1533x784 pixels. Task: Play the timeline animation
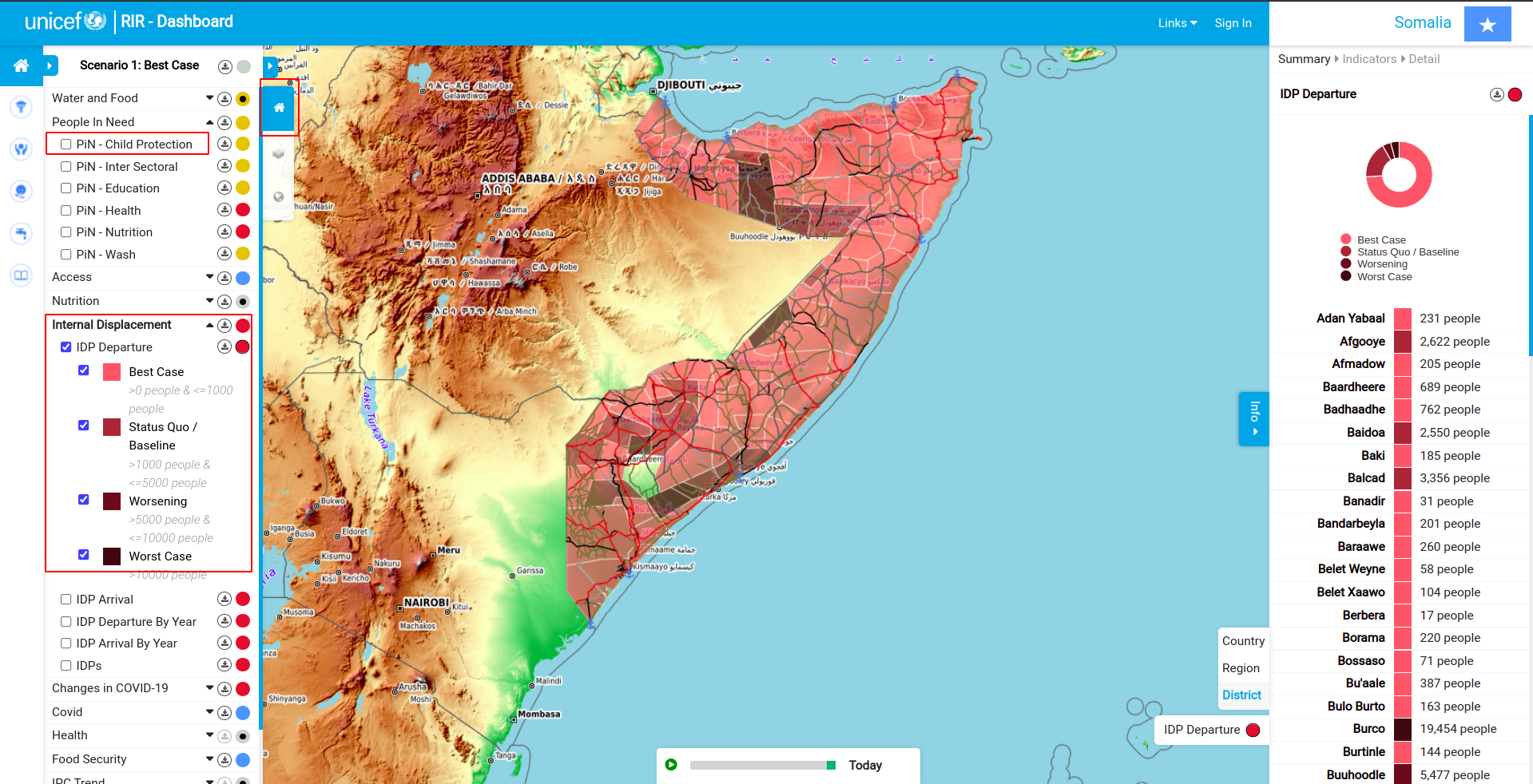coord(671,765)
